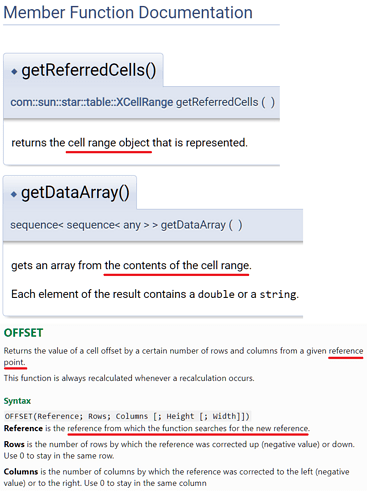
Task: Click the diamond bullet beside getDataArray()
Action: (x=14, y=194)
